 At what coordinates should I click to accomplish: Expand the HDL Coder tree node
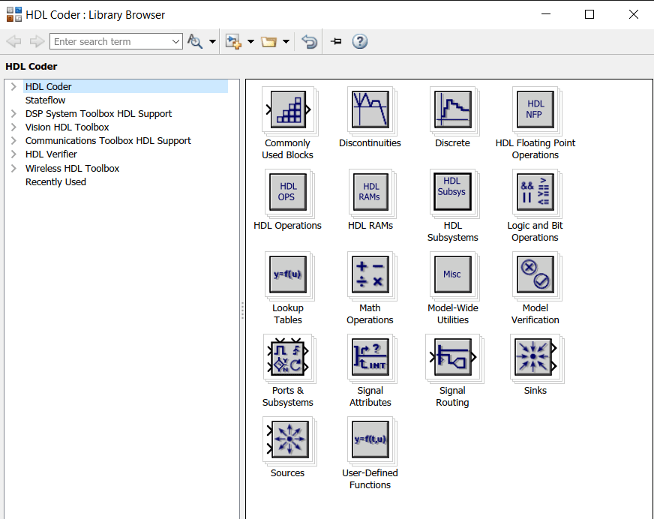tap(13, 86)
